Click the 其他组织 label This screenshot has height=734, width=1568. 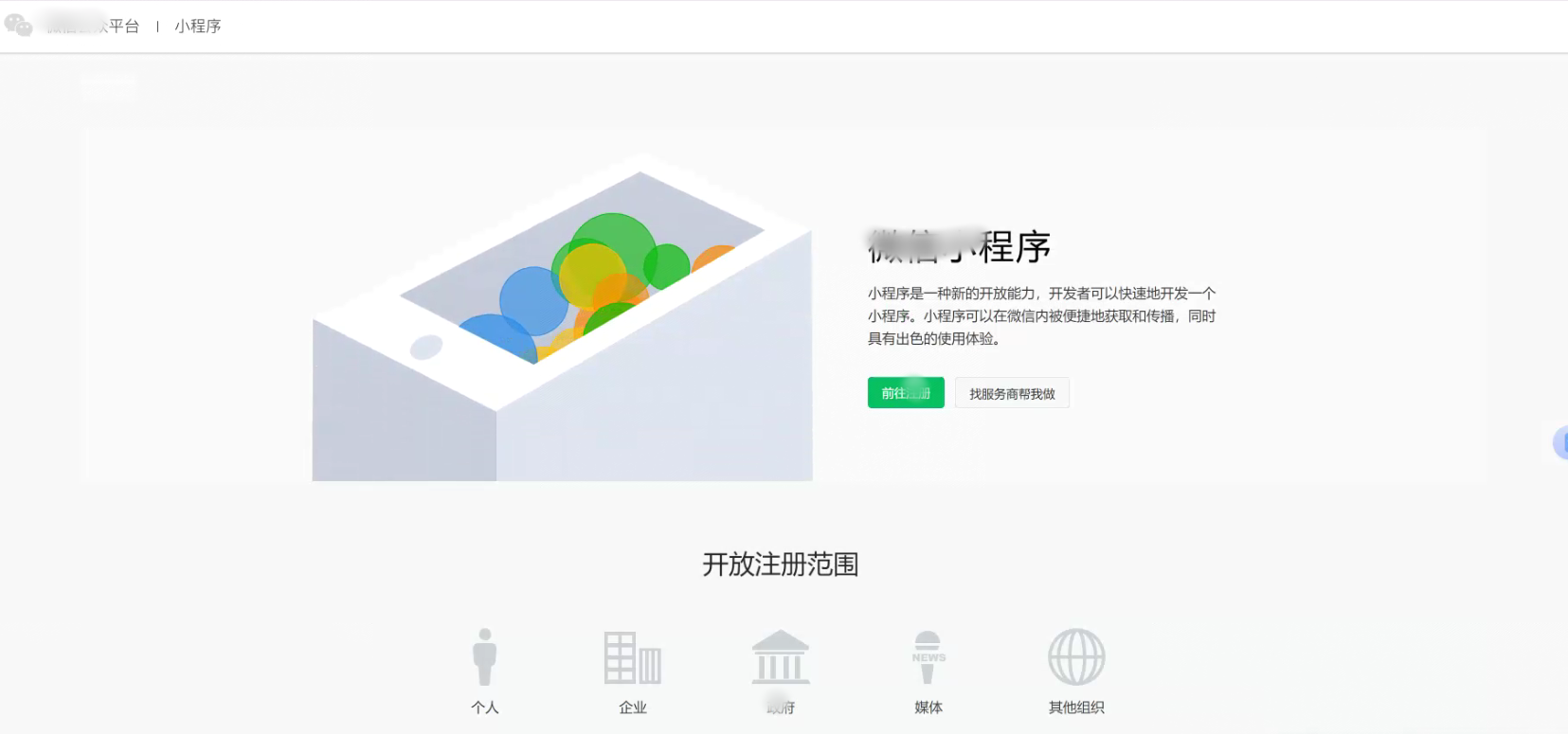pos(1076,707)
